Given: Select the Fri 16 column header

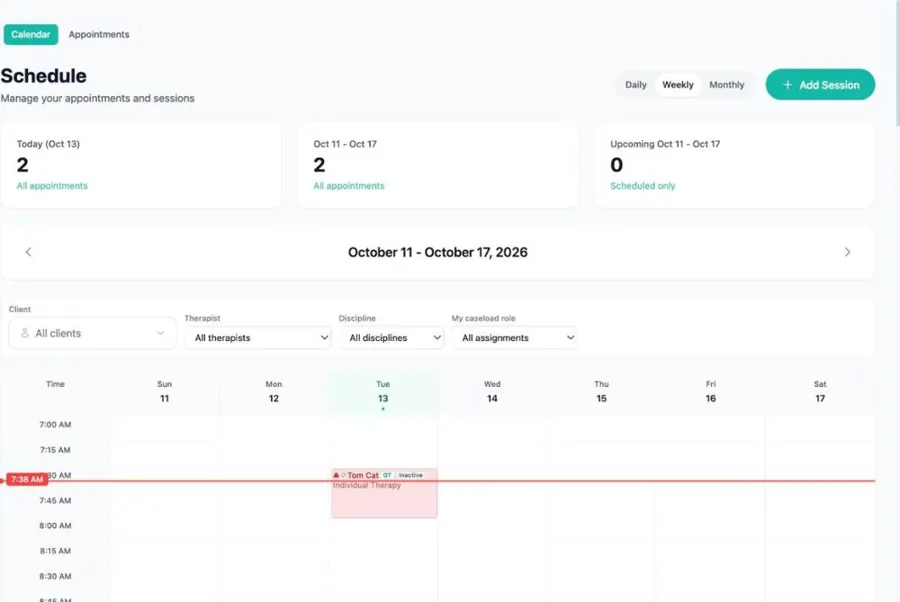Looking at the screenshot, I should coord(711,391).
